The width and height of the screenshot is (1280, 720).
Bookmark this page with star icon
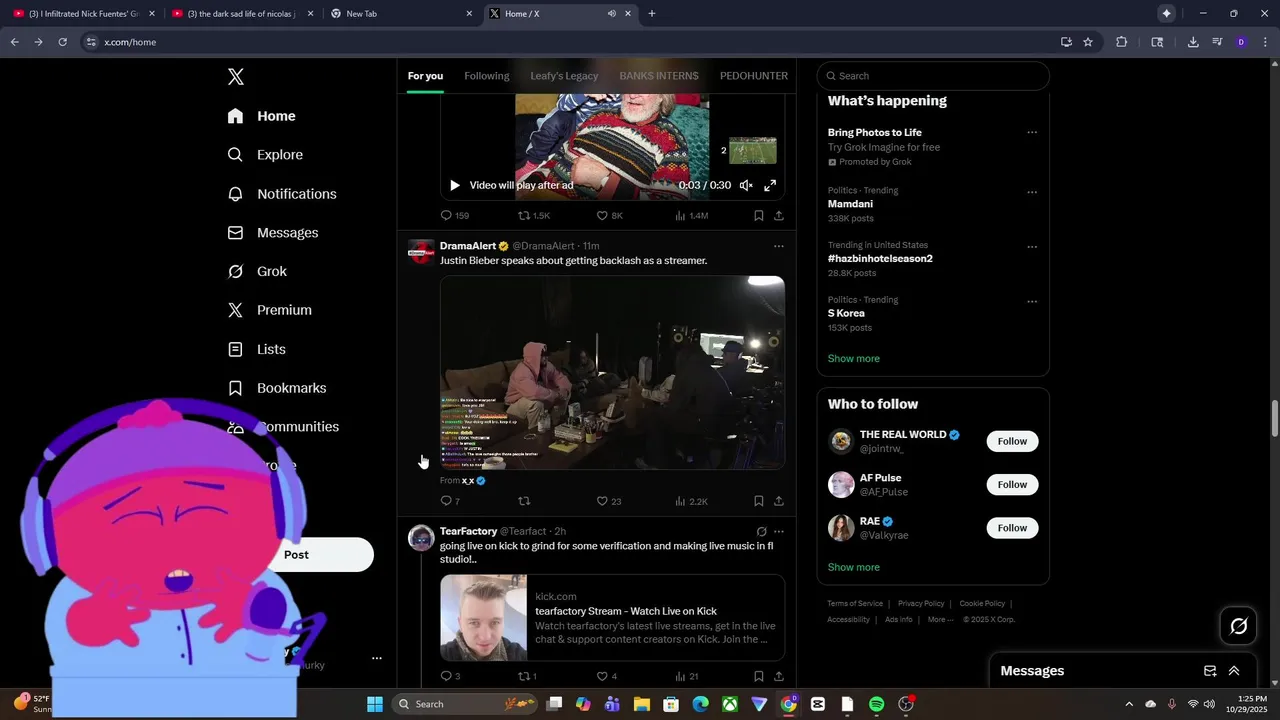(1088, 42)
